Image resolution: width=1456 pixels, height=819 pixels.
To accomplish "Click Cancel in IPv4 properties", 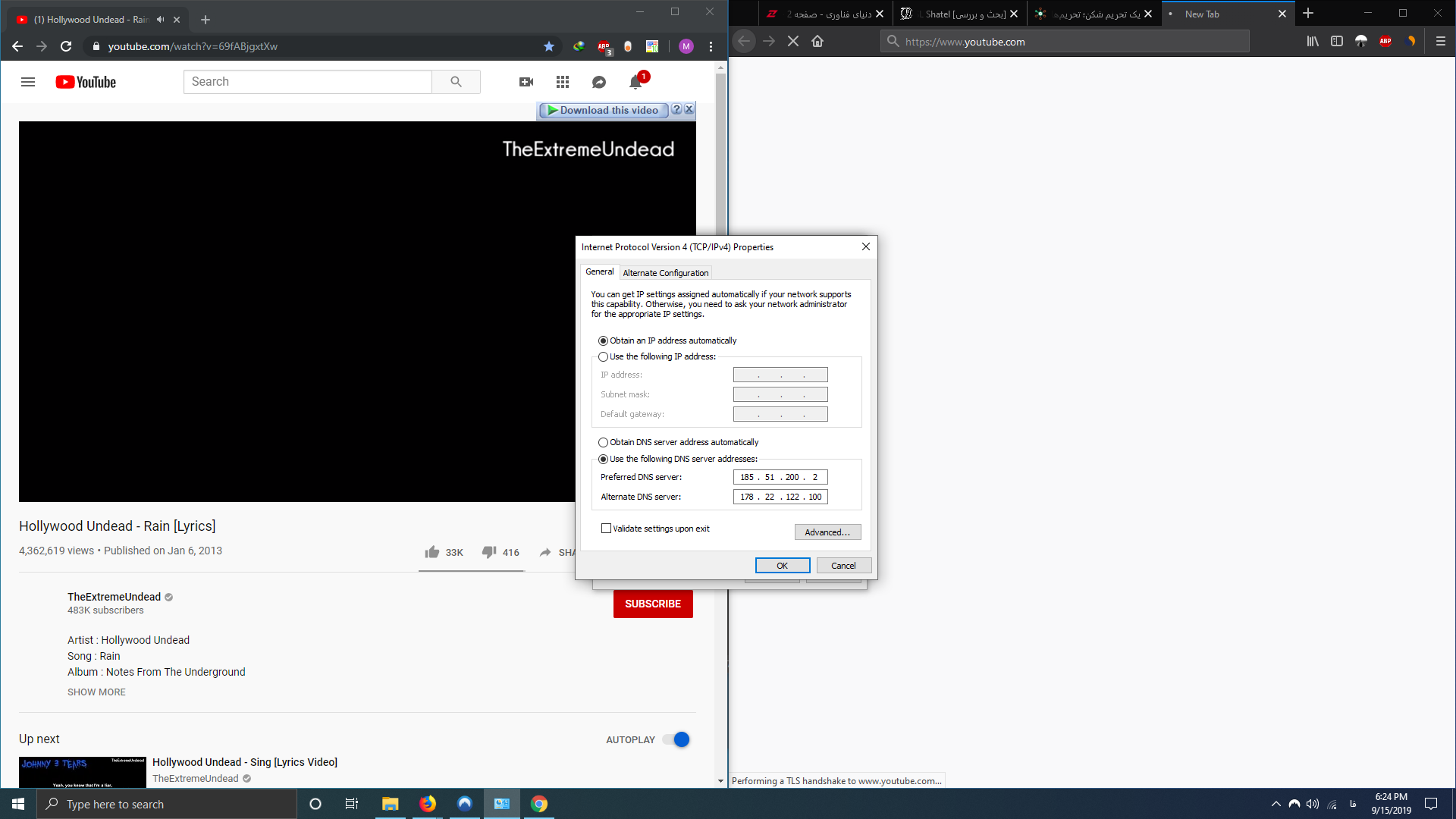I will (x=843, y=566).
